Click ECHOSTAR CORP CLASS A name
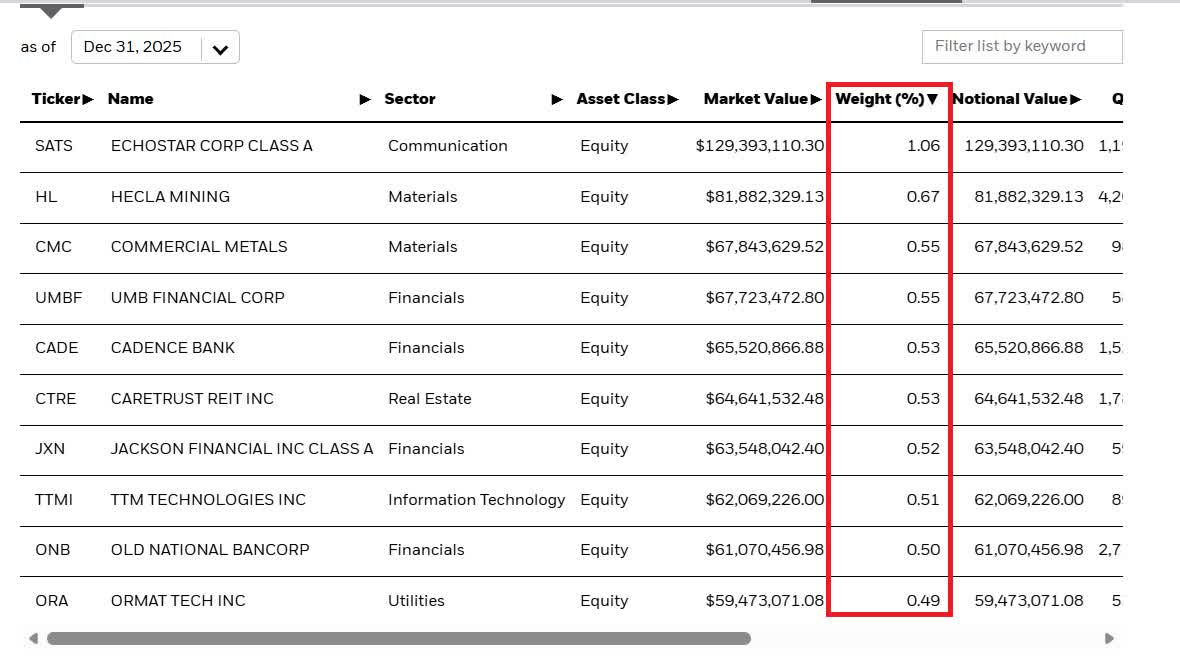This screenshot has width=1180, height=669. [x=211, y=146]
